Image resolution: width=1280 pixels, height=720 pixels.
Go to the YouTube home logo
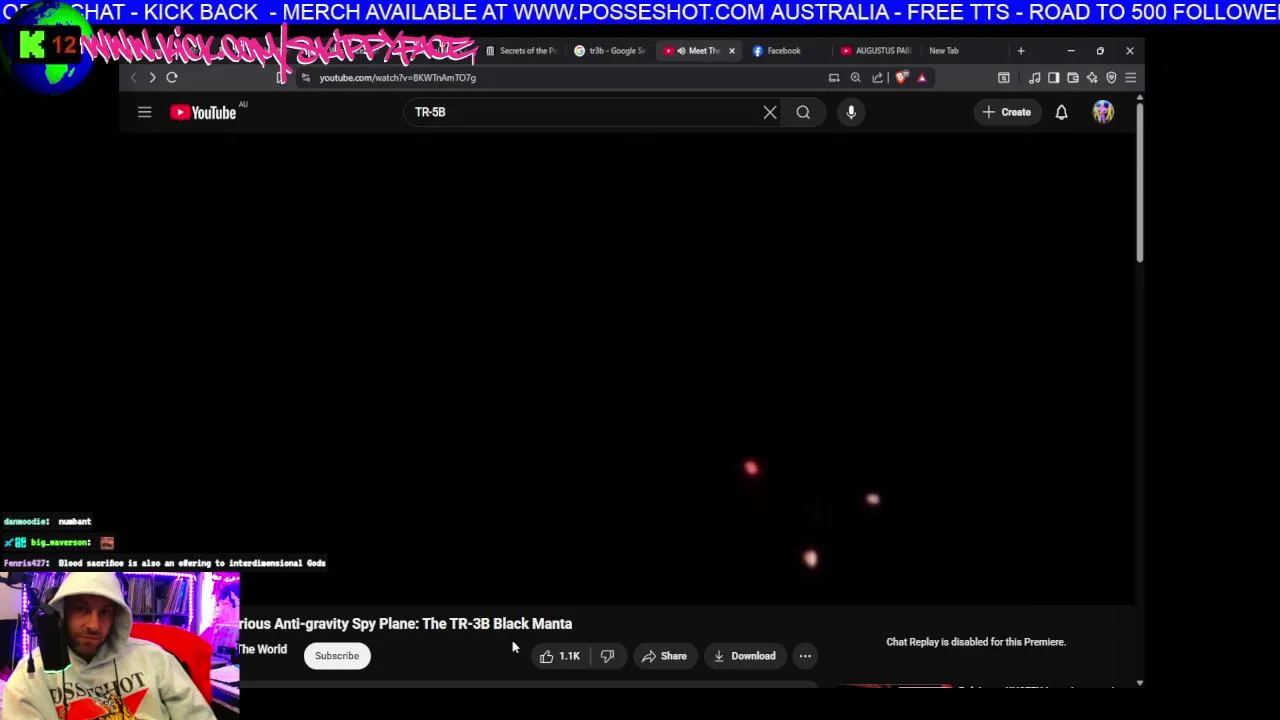pos(203,112)
